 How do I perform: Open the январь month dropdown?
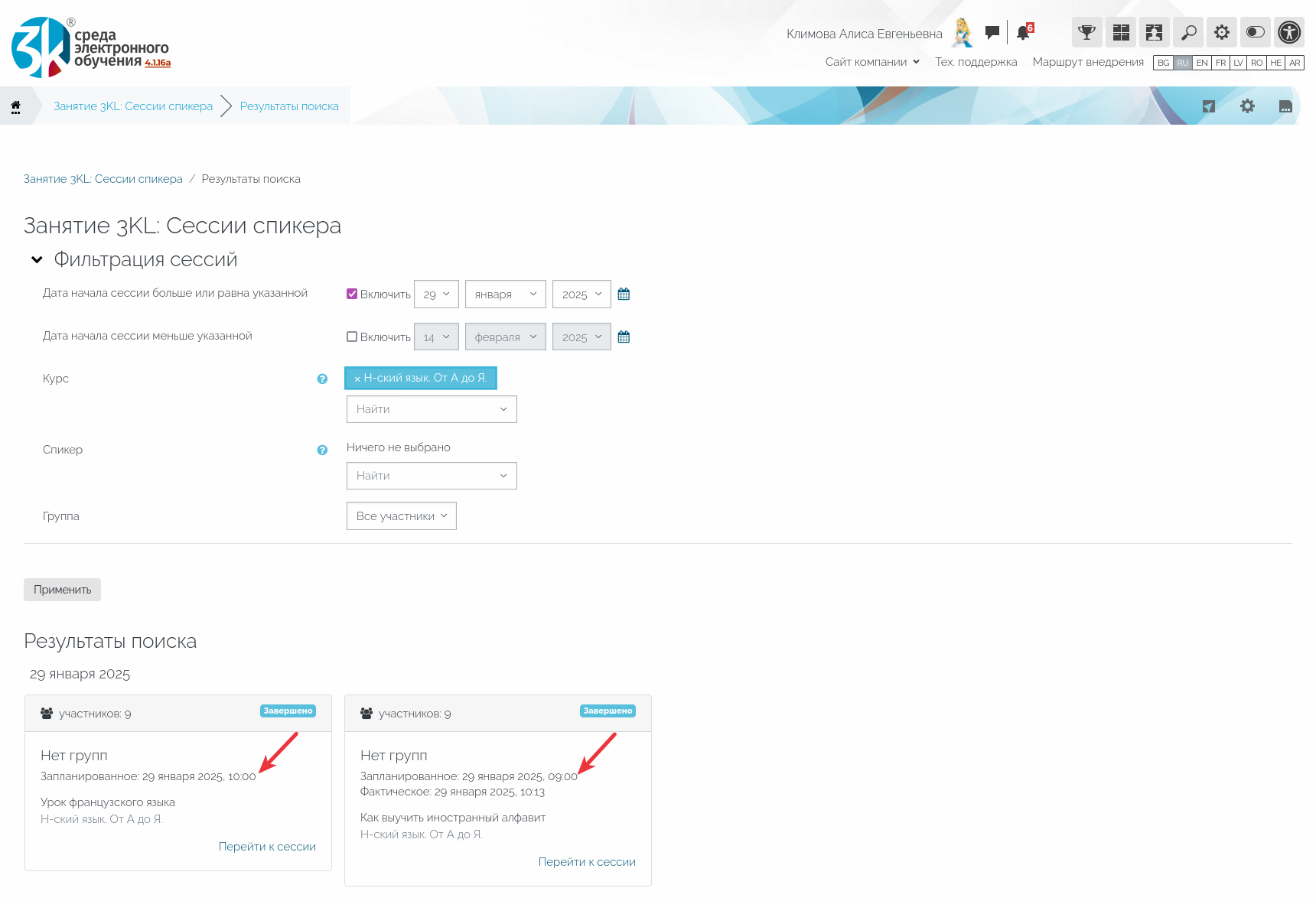pyautogui.click(x=505, y=294)
